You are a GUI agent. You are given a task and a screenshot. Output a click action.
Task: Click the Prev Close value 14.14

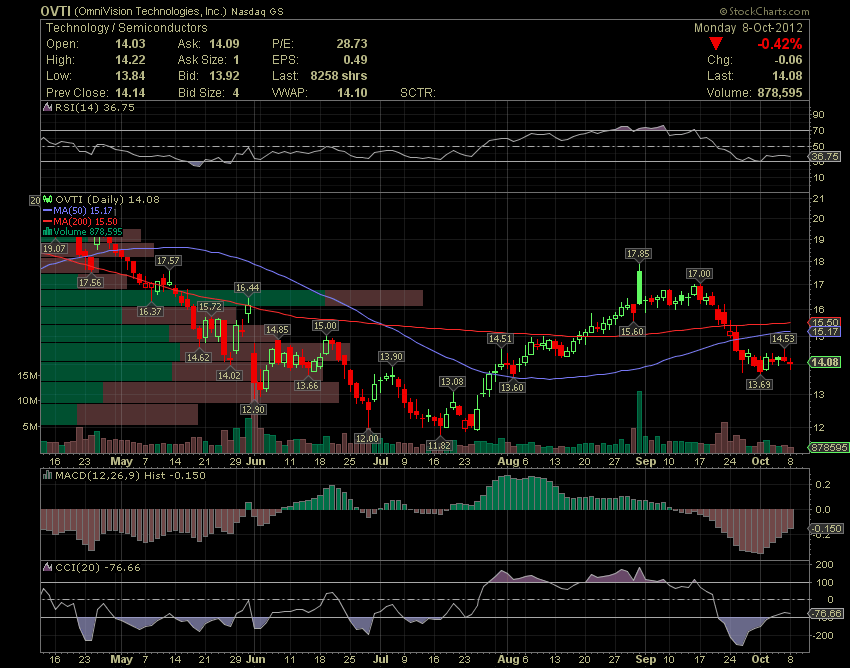click(130, 92)
